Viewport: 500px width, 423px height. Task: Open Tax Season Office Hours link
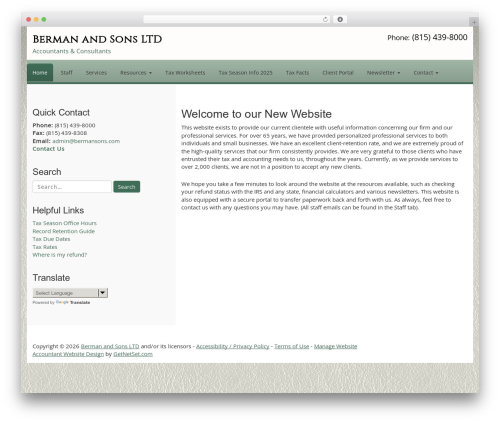(65, 223)
